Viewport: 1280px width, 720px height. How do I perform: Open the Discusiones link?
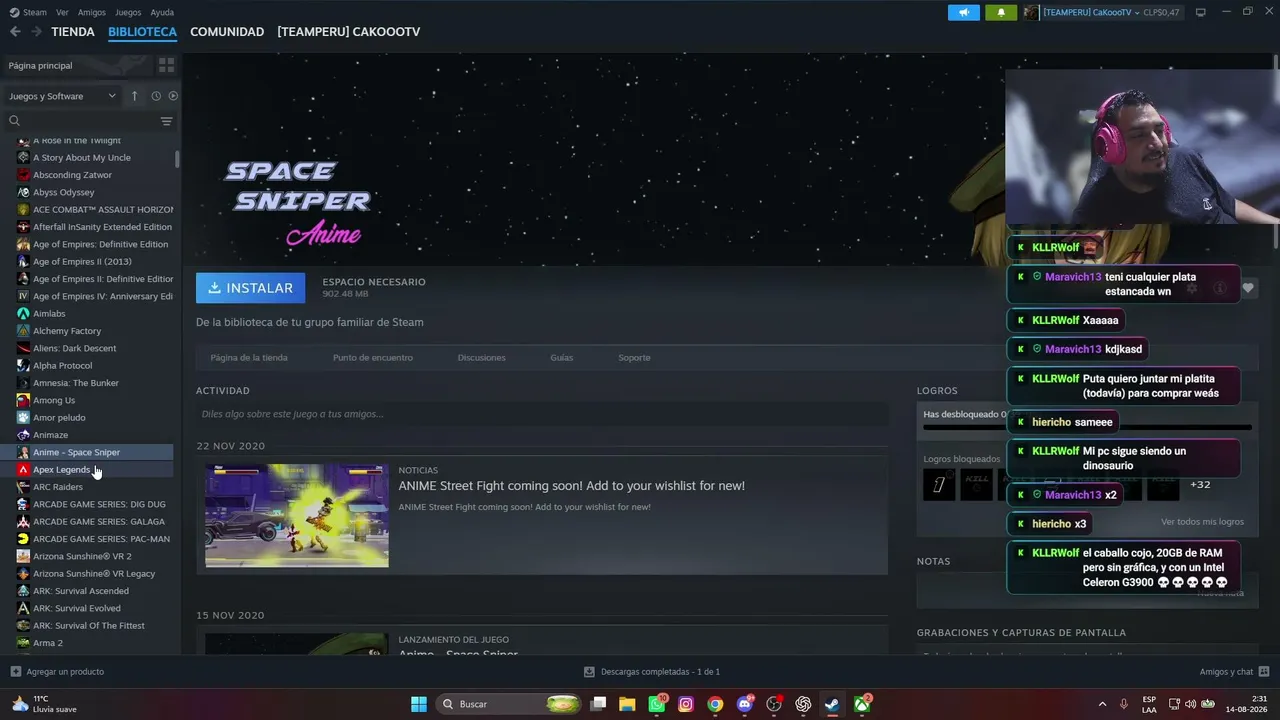coord(482,358)
